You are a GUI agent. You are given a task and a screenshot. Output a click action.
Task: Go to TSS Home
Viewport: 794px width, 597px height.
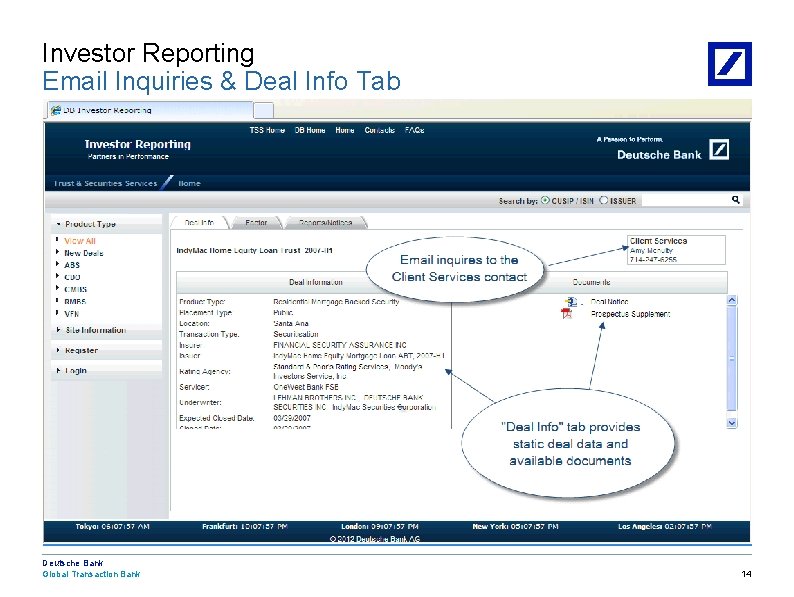point(267,130)
